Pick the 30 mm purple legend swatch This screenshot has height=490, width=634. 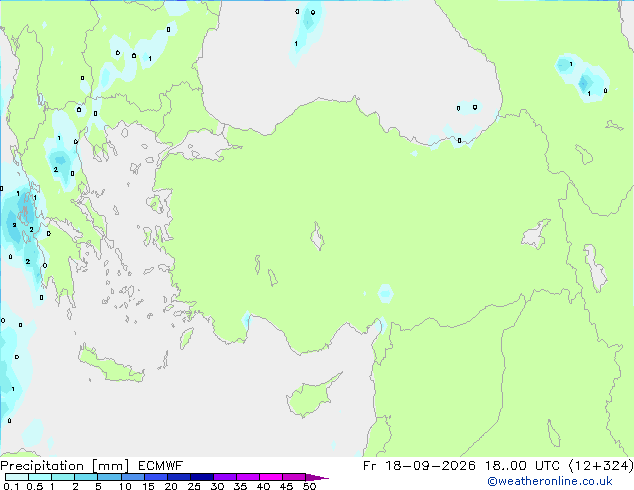click(225, 477)
